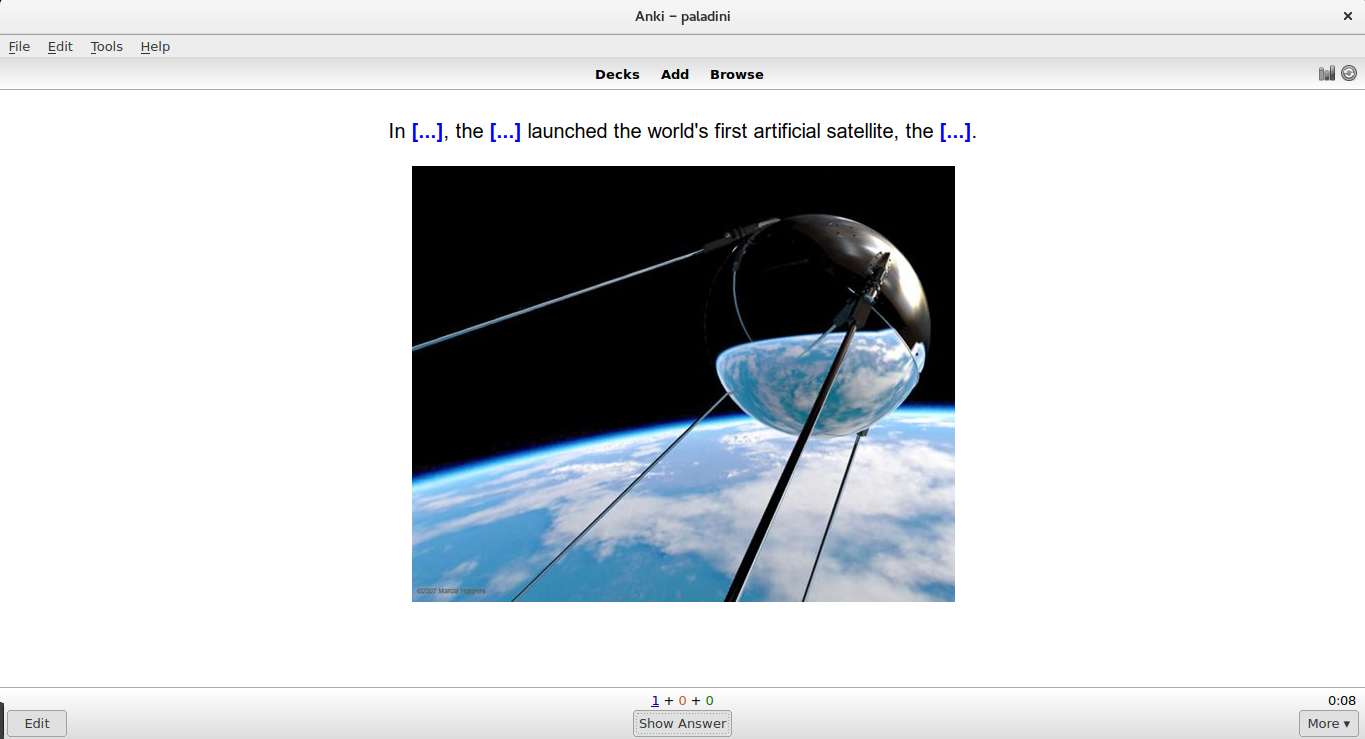Viewport: 1365px width, 739px height.
Task: Close the Anki window
Action: [x=1347, y=16]
